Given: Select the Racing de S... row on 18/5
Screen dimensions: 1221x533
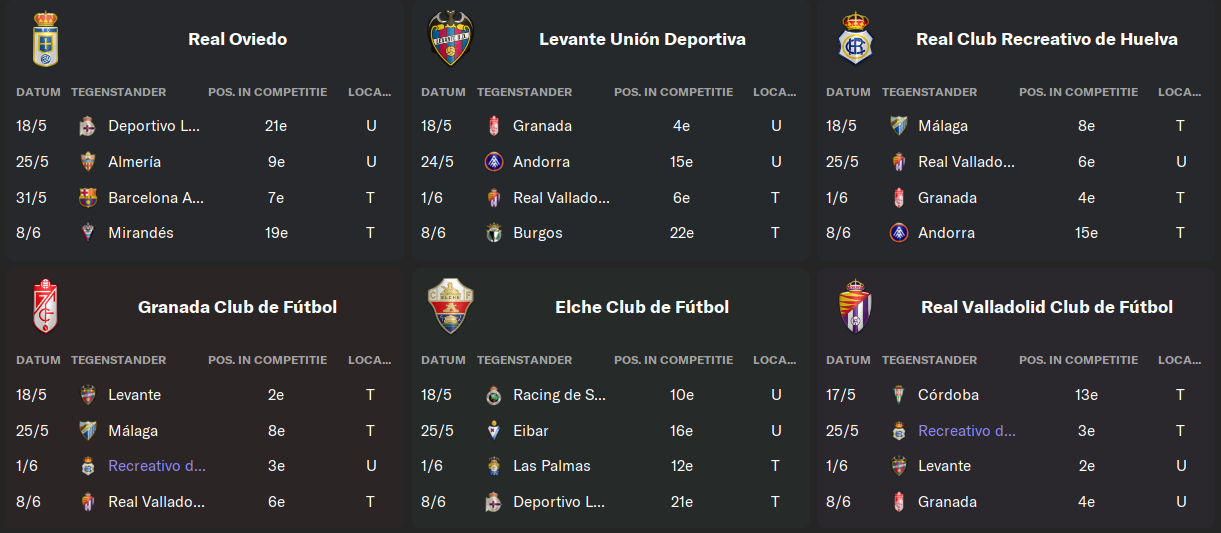Looking at the screenshot, I should 610,395.
